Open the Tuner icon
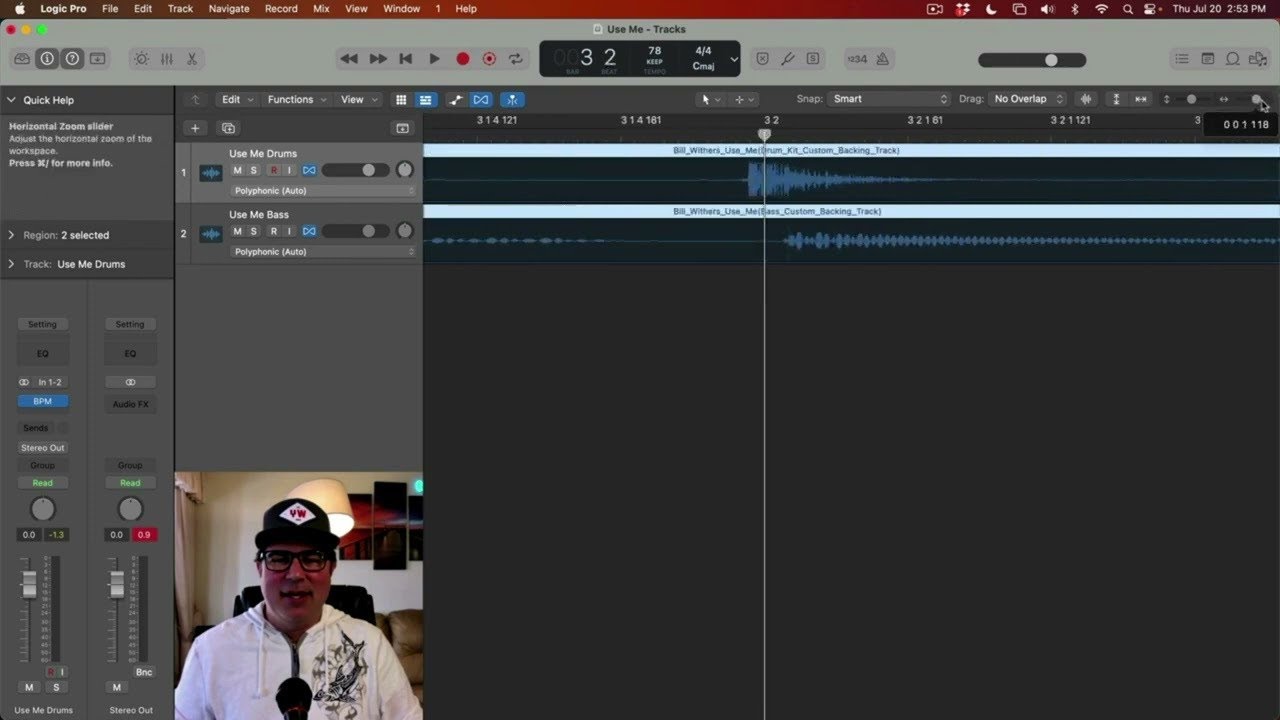 pyautogui.click(x=787, y=59)
